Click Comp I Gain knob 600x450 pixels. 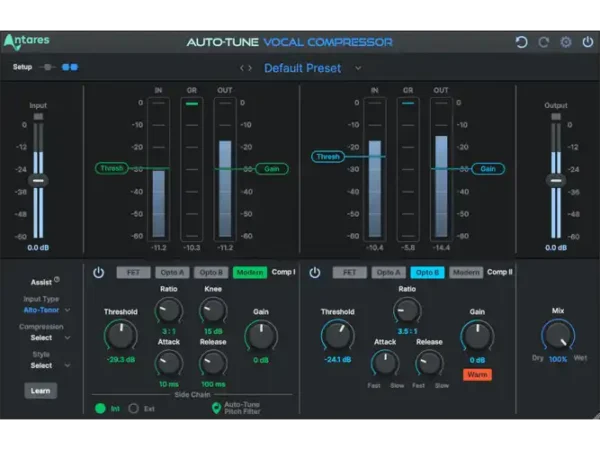pos(261,336)
